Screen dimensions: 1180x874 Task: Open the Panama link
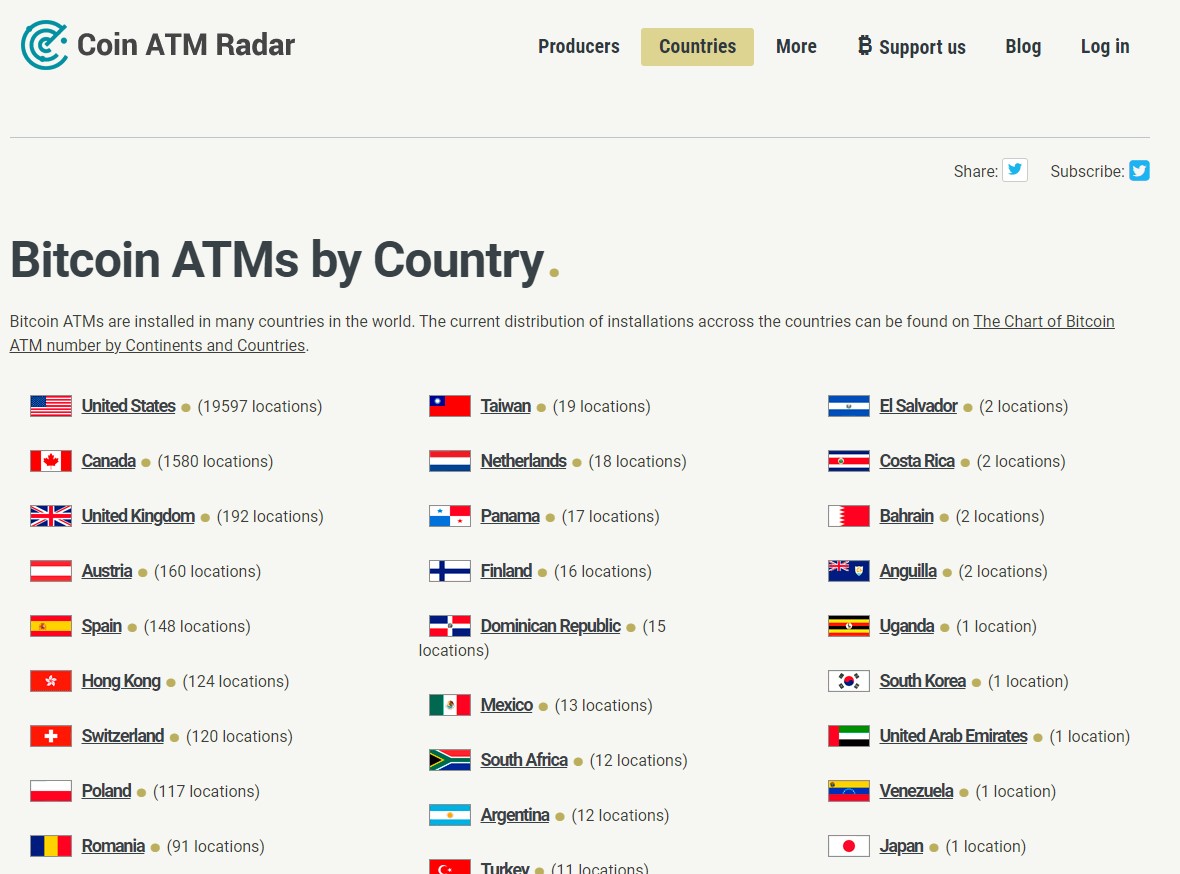510,516
